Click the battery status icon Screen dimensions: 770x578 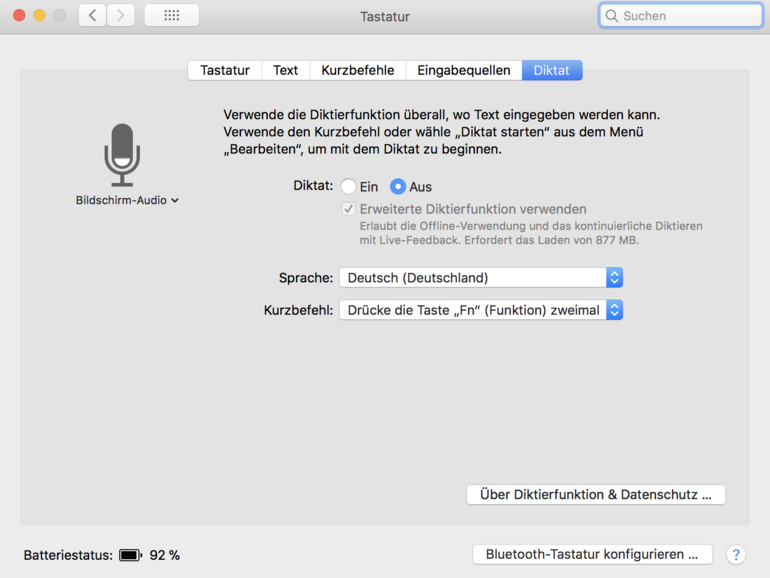[x=131, y=555]
